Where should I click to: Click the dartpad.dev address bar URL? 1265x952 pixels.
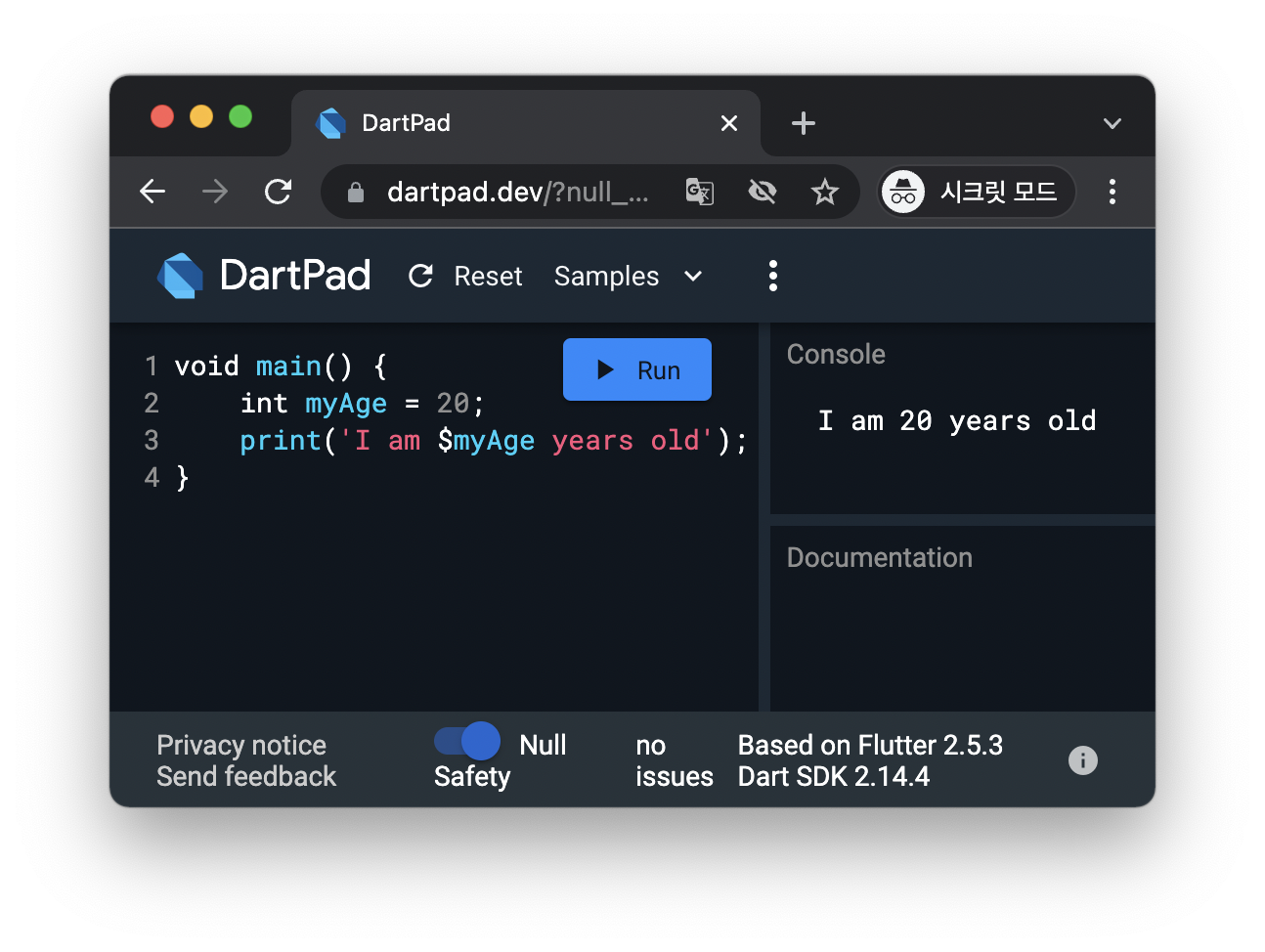point(517,192)
